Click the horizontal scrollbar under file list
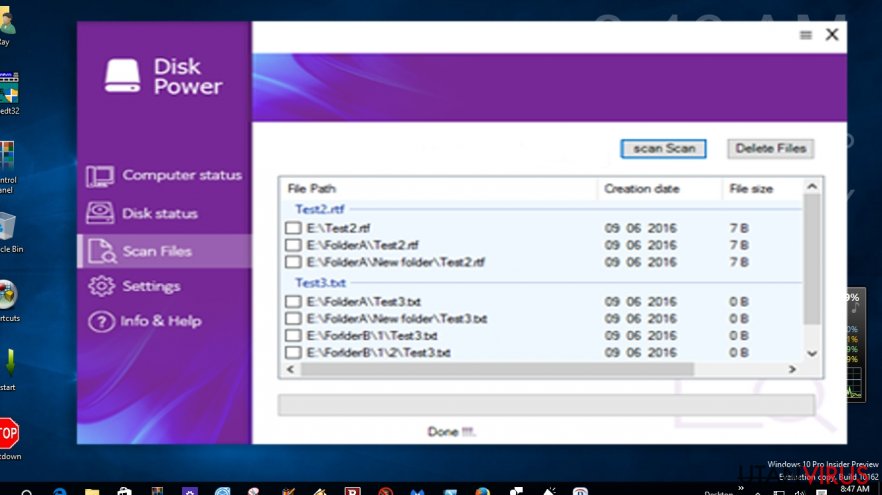The height and width of the screenshot is (495, 882). 540,369
